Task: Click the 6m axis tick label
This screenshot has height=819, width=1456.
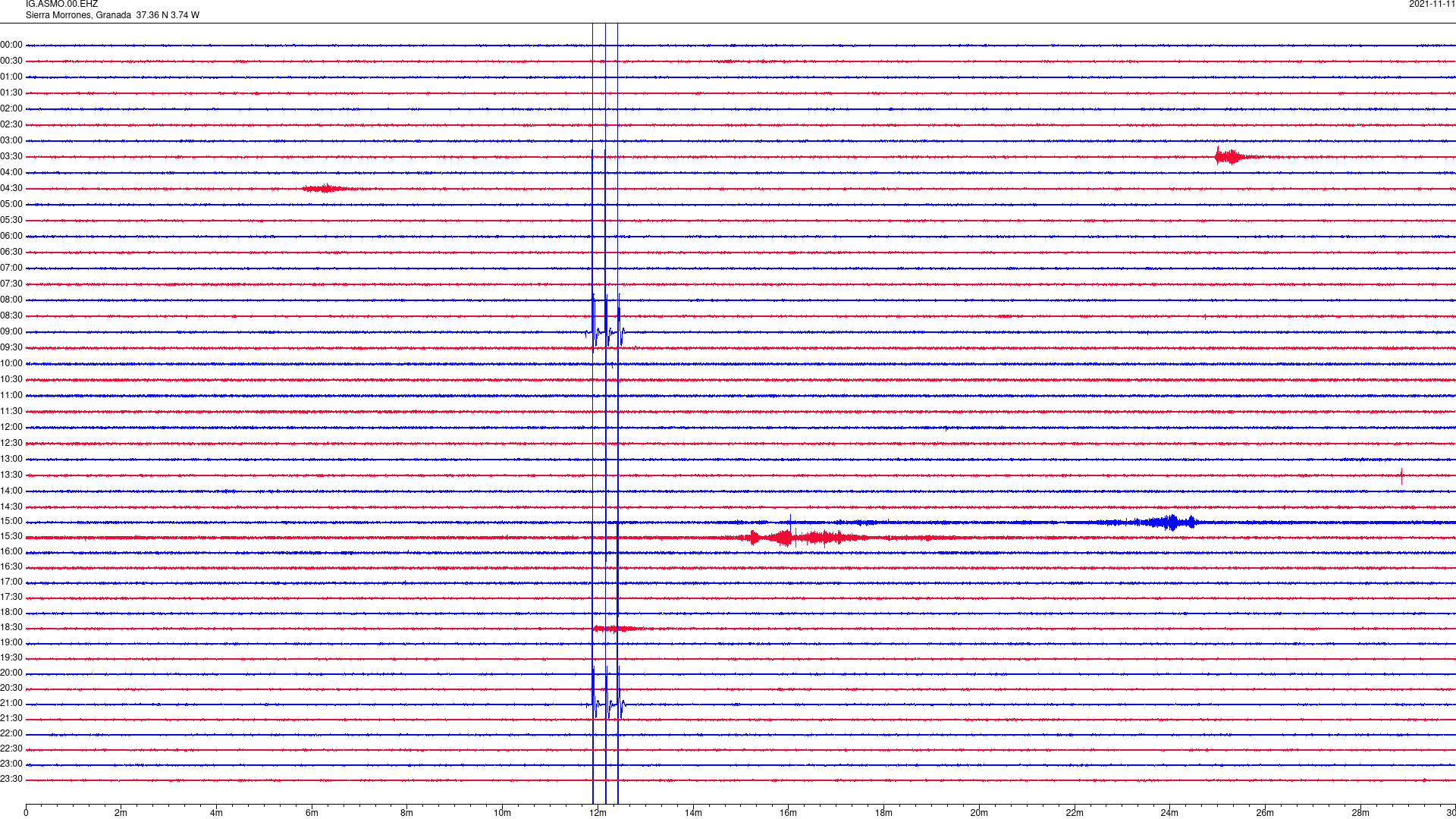Action: pyautogui.click(x=312, y=813)
